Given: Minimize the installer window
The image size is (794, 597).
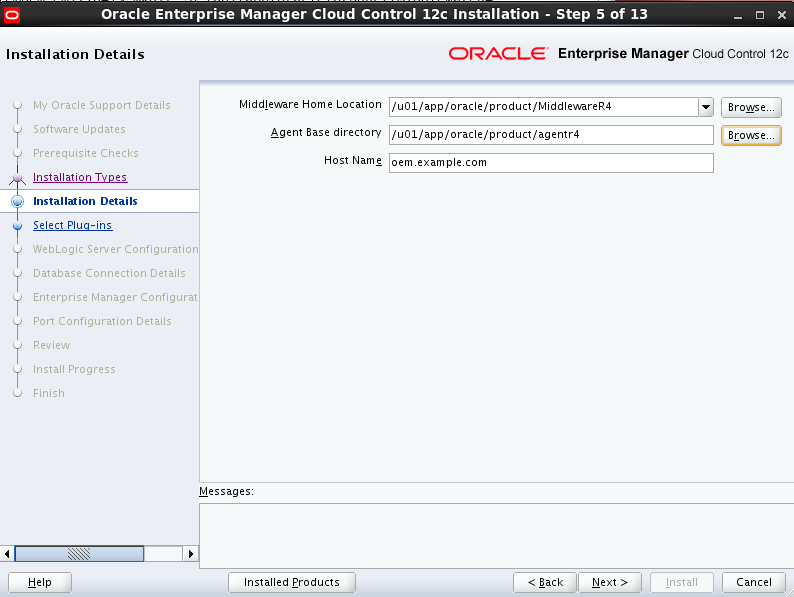Looking at the screenshot, I should 738,16.
